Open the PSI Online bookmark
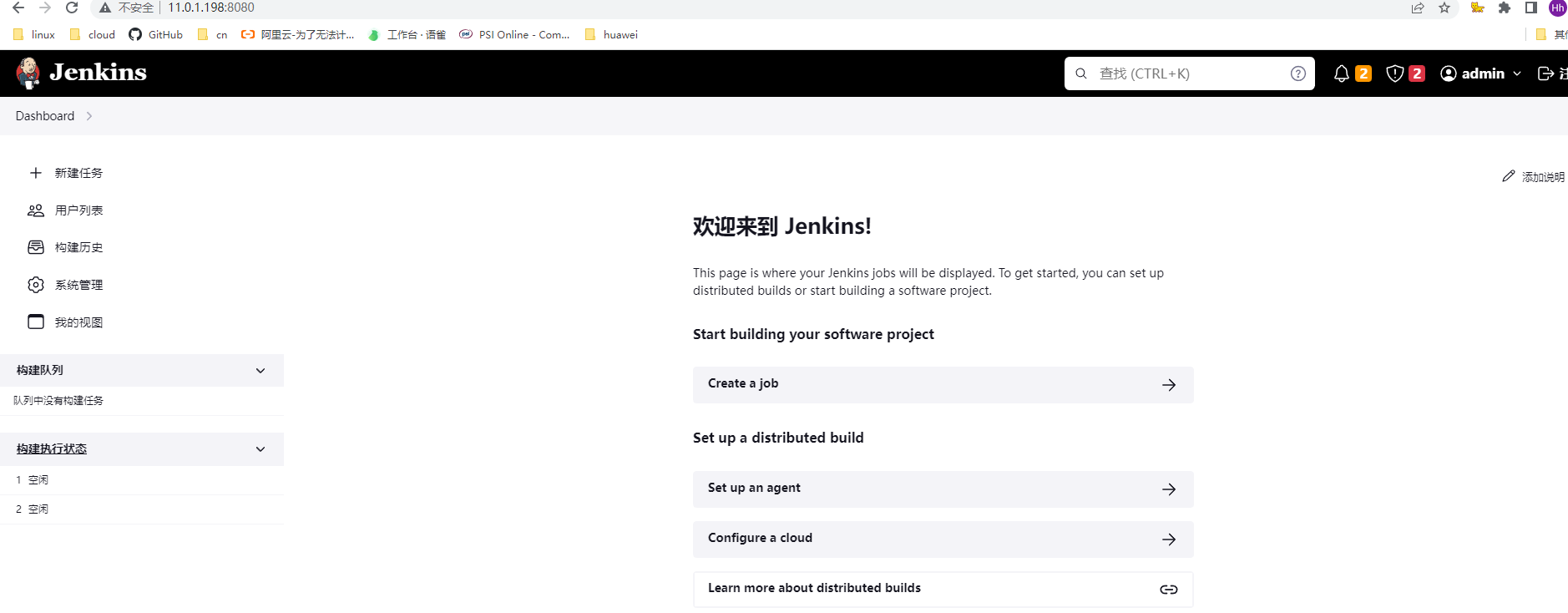The height and width of the screenshot is (613, 1568). [x=515, y=34]
